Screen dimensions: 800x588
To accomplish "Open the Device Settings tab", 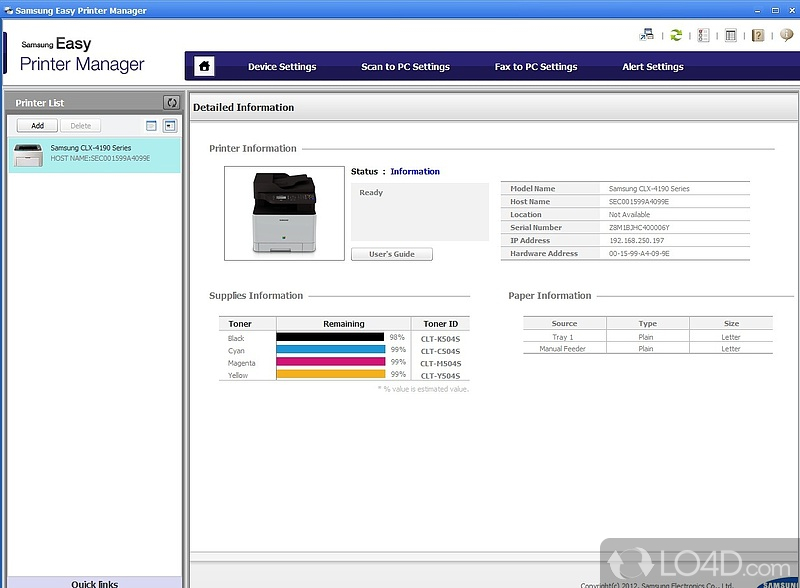I will point(282,67).
